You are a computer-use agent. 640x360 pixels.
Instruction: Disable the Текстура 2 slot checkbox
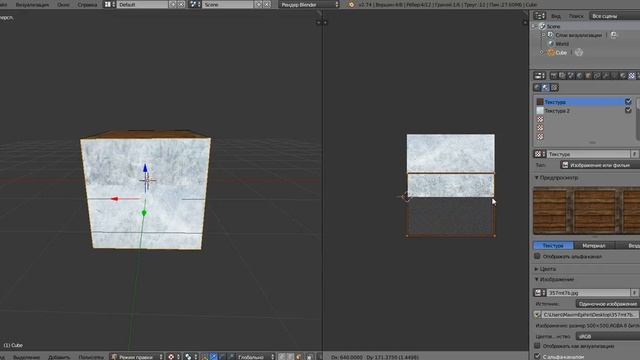[x=628, y=110]
